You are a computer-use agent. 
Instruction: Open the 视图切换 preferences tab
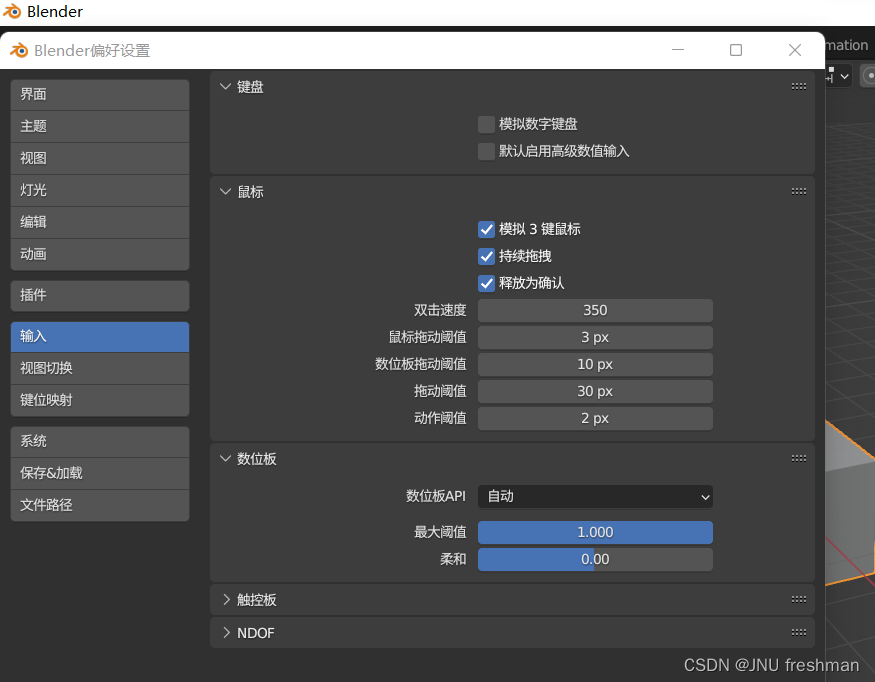(100, 368)
